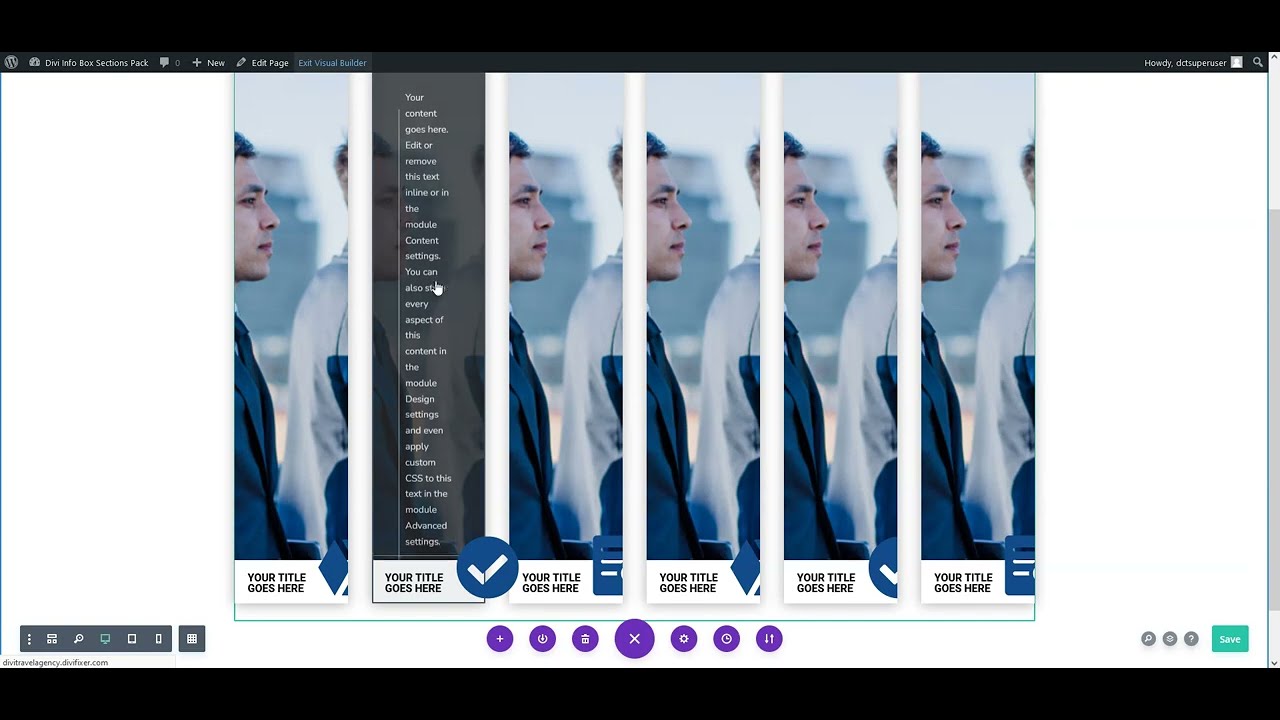Open builder settings three-dot menu
The height and width of the screenshot is (720, 1280).
click(29, 639)
